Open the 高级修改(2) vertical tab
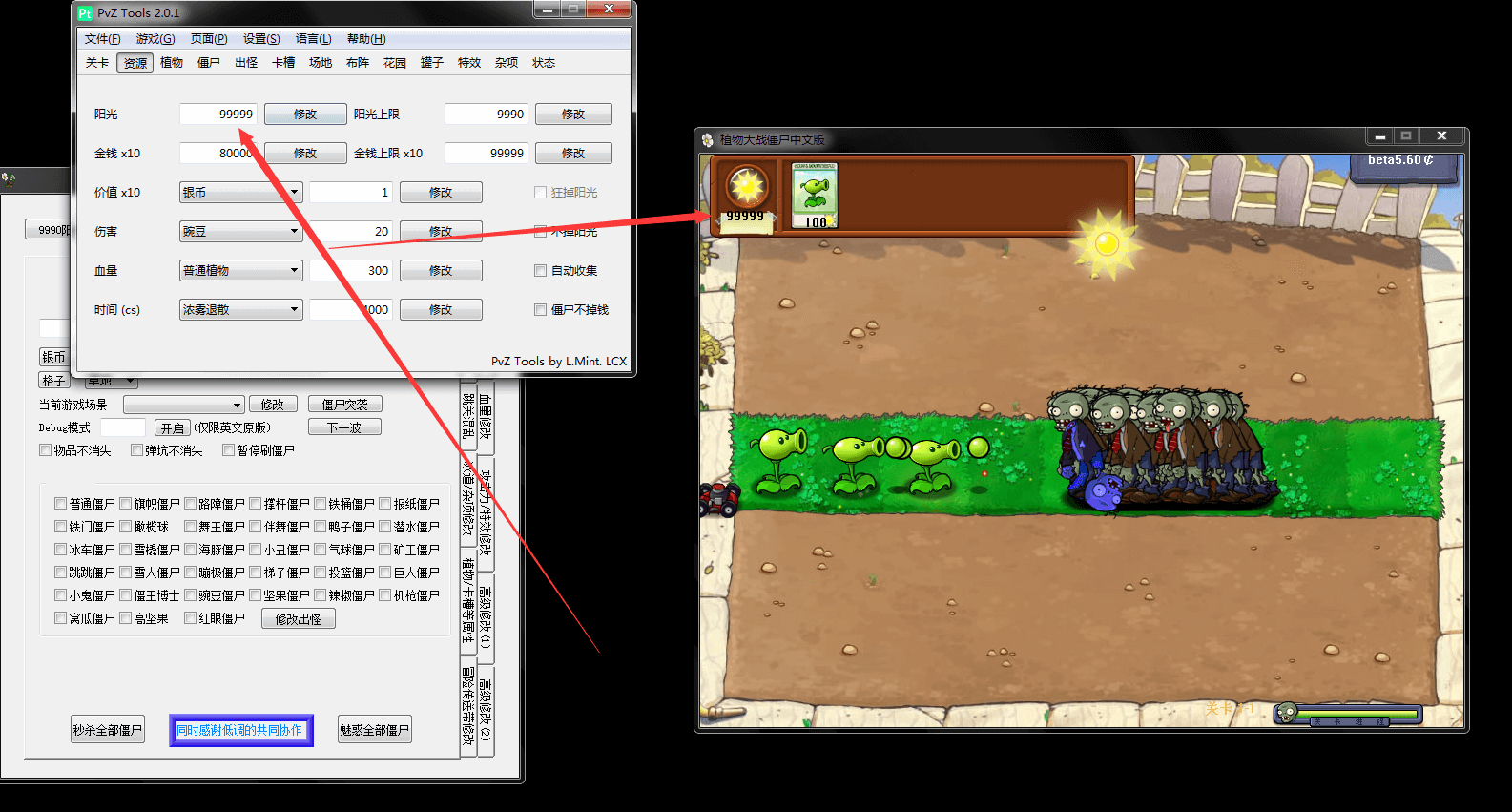The height and width of the screenshot is (812, 1512). 485,709
